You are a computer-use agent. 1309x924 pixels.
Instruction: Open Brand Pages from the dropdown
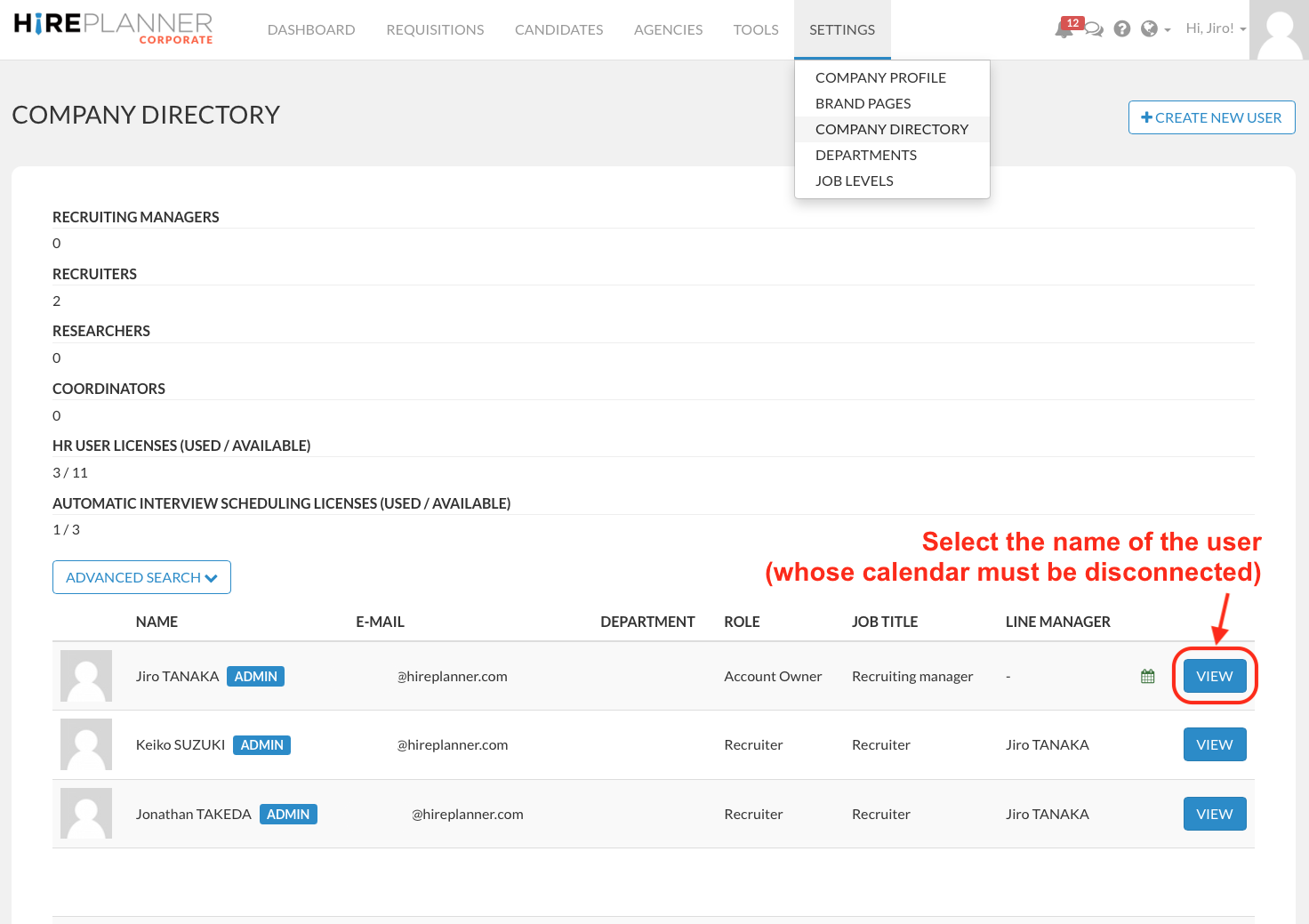click(863, 104)
